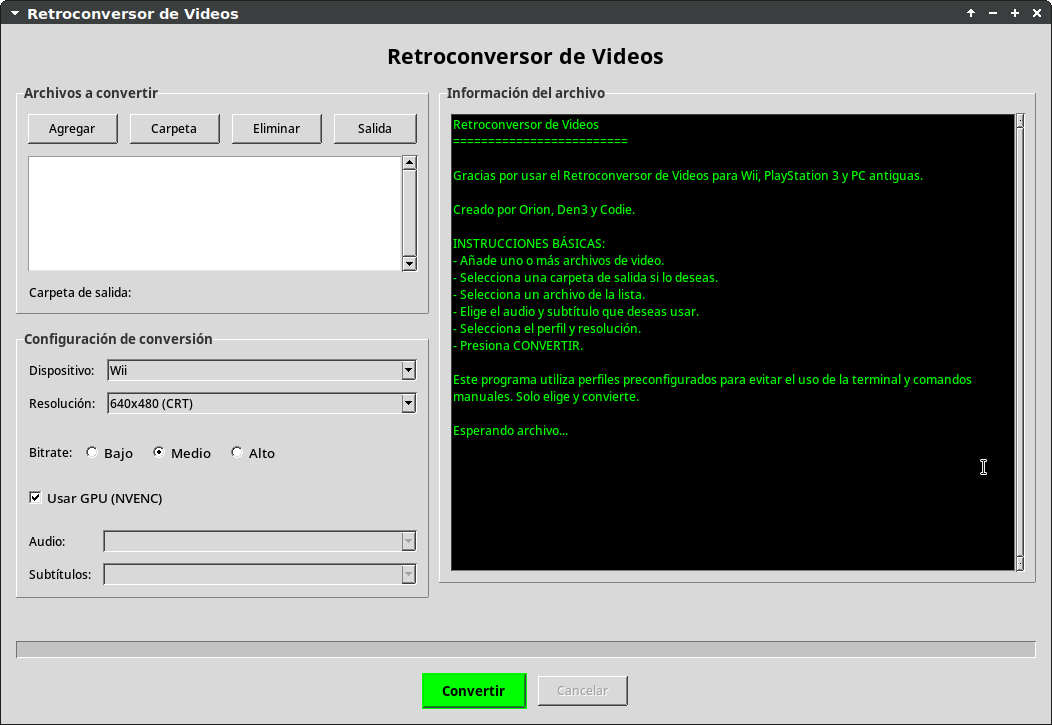Open the Resolución dropdown list

[x=408, y=404]
